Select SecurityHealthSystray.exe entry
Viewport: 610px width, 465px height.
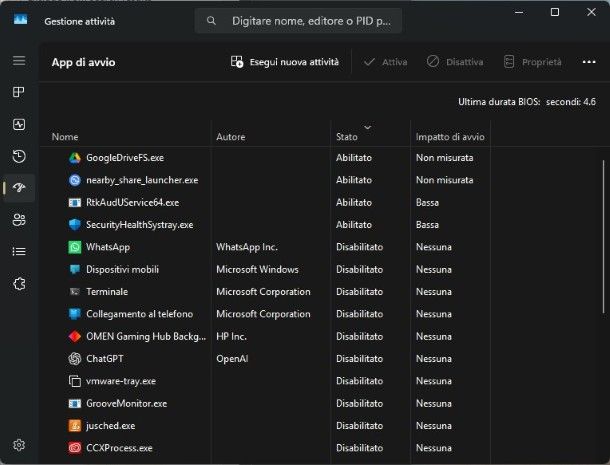(x=140, y=225)
